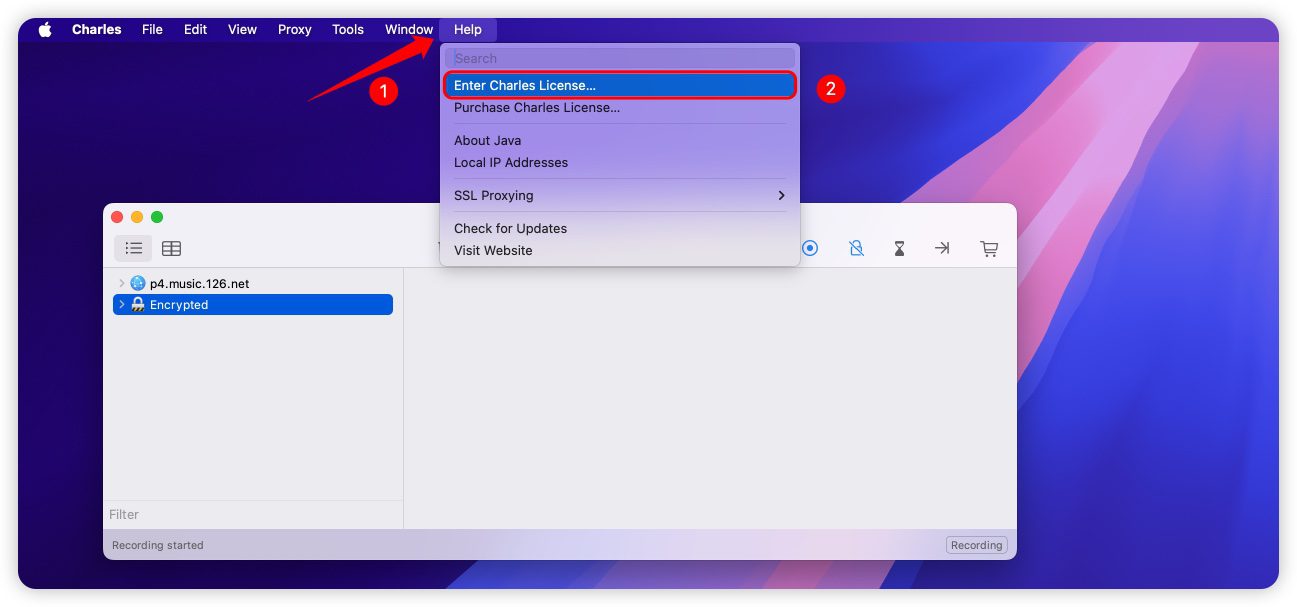
Task: Switch to structure list view
Action: pyautogui.click(x=133, y=248)
